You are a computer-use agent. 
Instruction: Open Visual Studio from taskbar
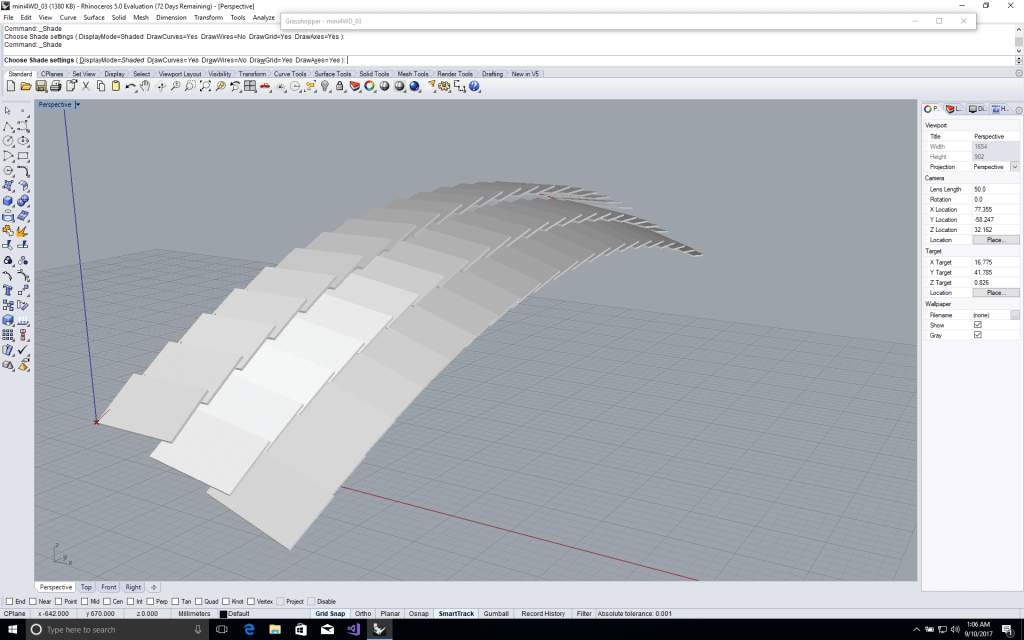tap(353, 630)
